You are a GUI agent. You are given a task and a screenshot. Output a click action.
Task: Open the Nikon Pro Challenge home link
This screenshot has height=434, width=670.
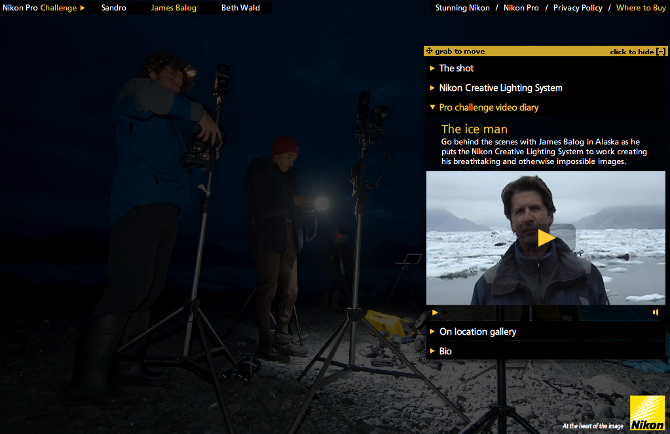pyautogui.click(x=39, y=8)
